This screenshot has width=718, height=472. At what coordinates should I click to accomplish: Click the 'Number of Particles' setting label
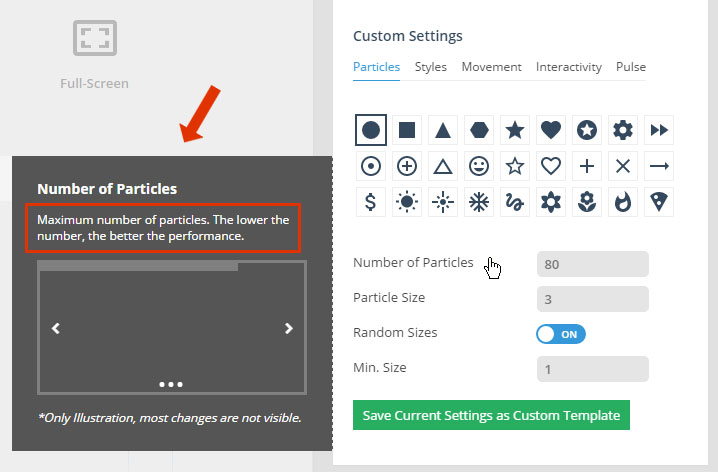click(413, 262)
